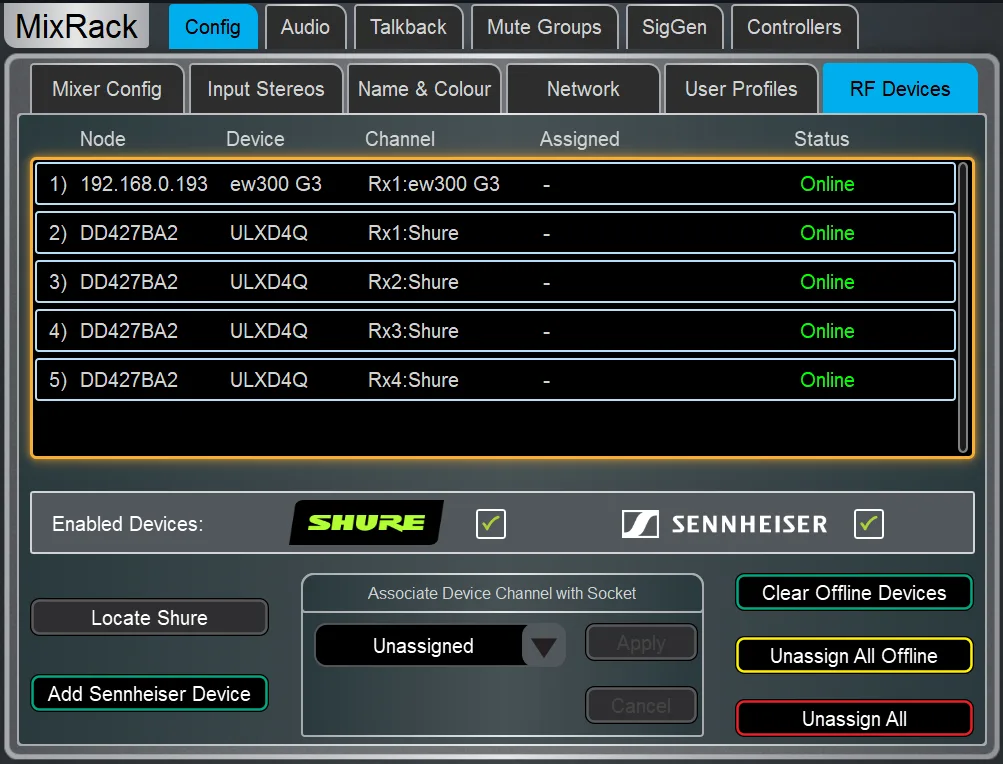Select the RF Devices sub-tab

(899, 89)
